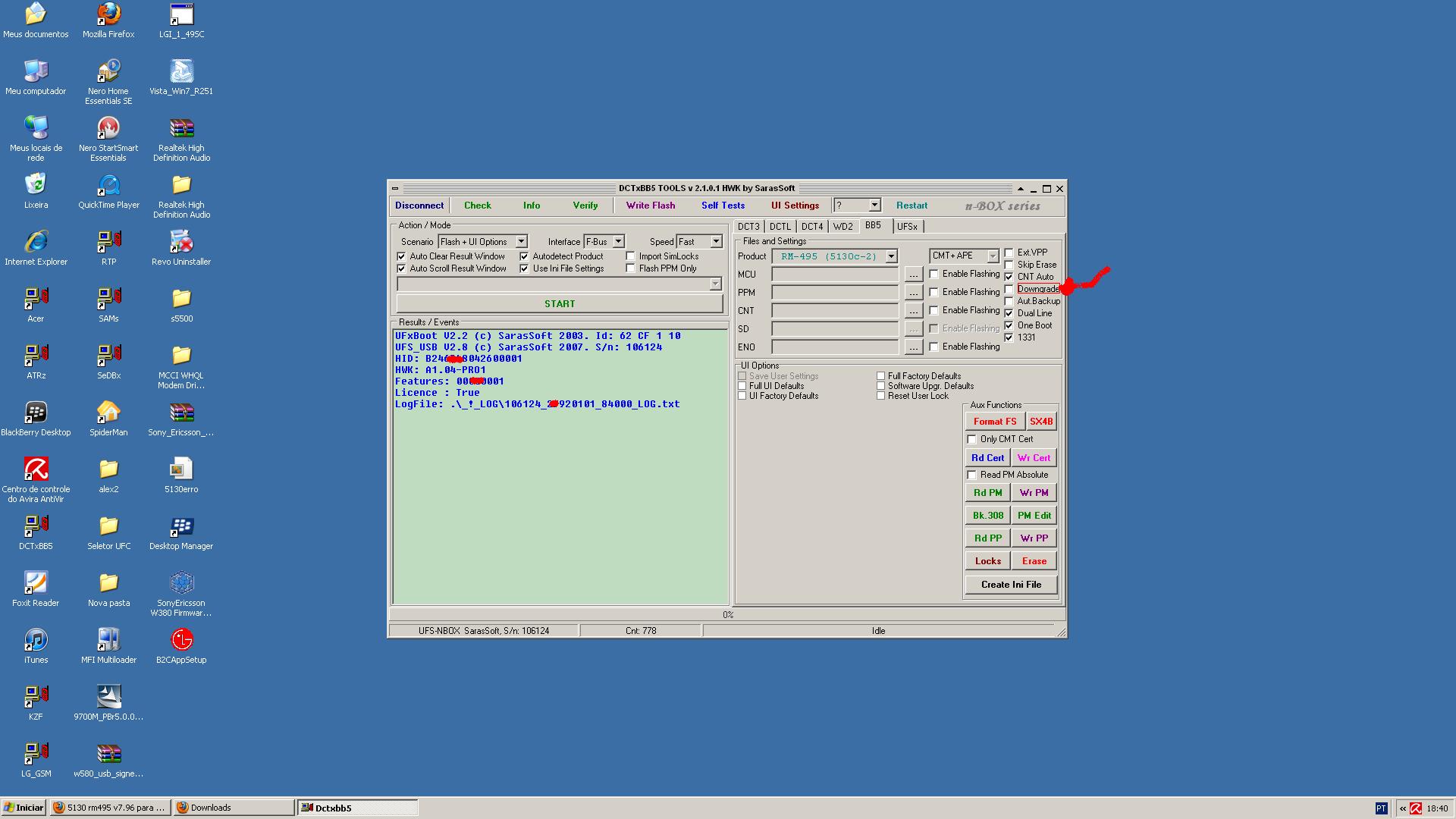Click the Write Flash button
This screenshot has width=1456, height=819.
pos(651,206)
